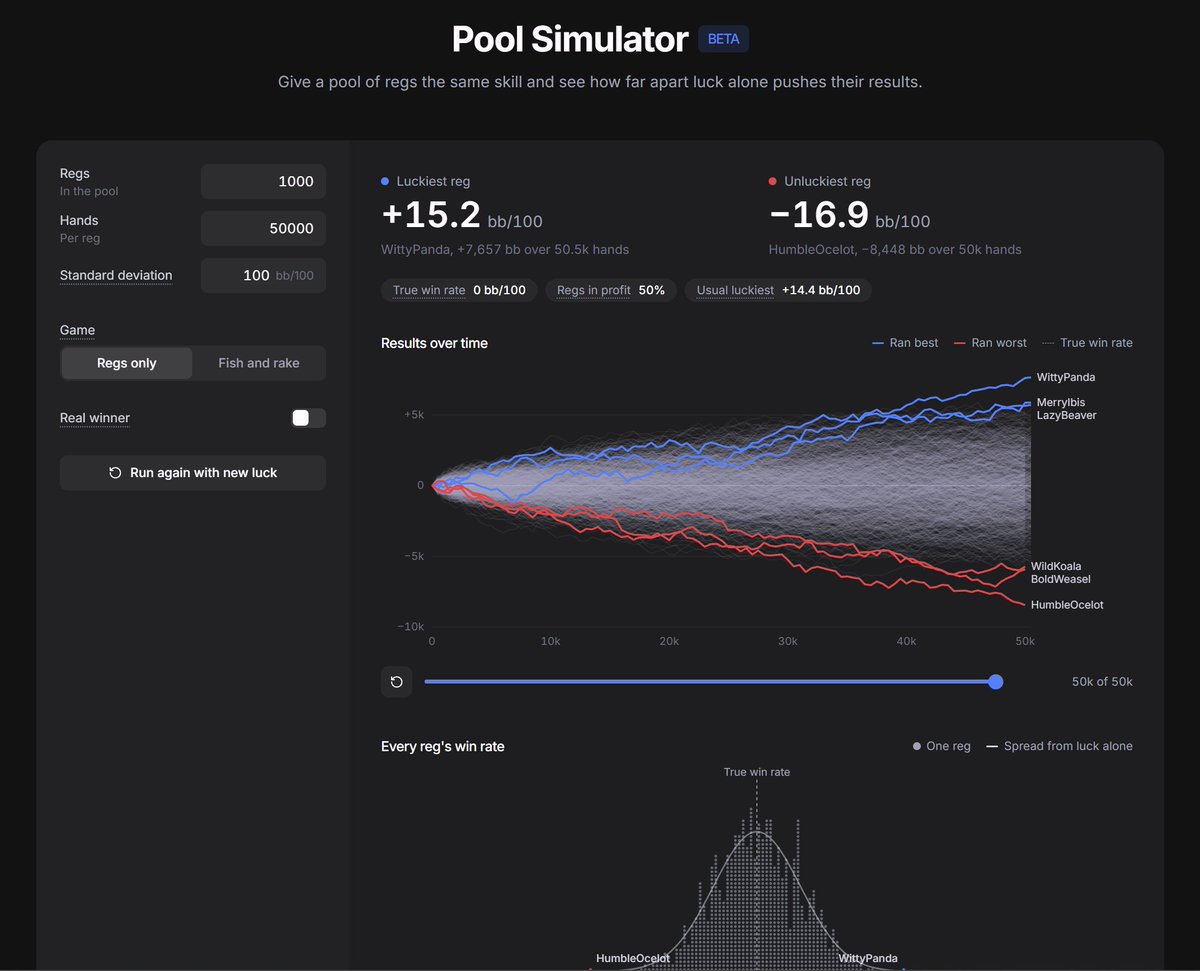Click the Pool Simulator page title

click(570, 39)
